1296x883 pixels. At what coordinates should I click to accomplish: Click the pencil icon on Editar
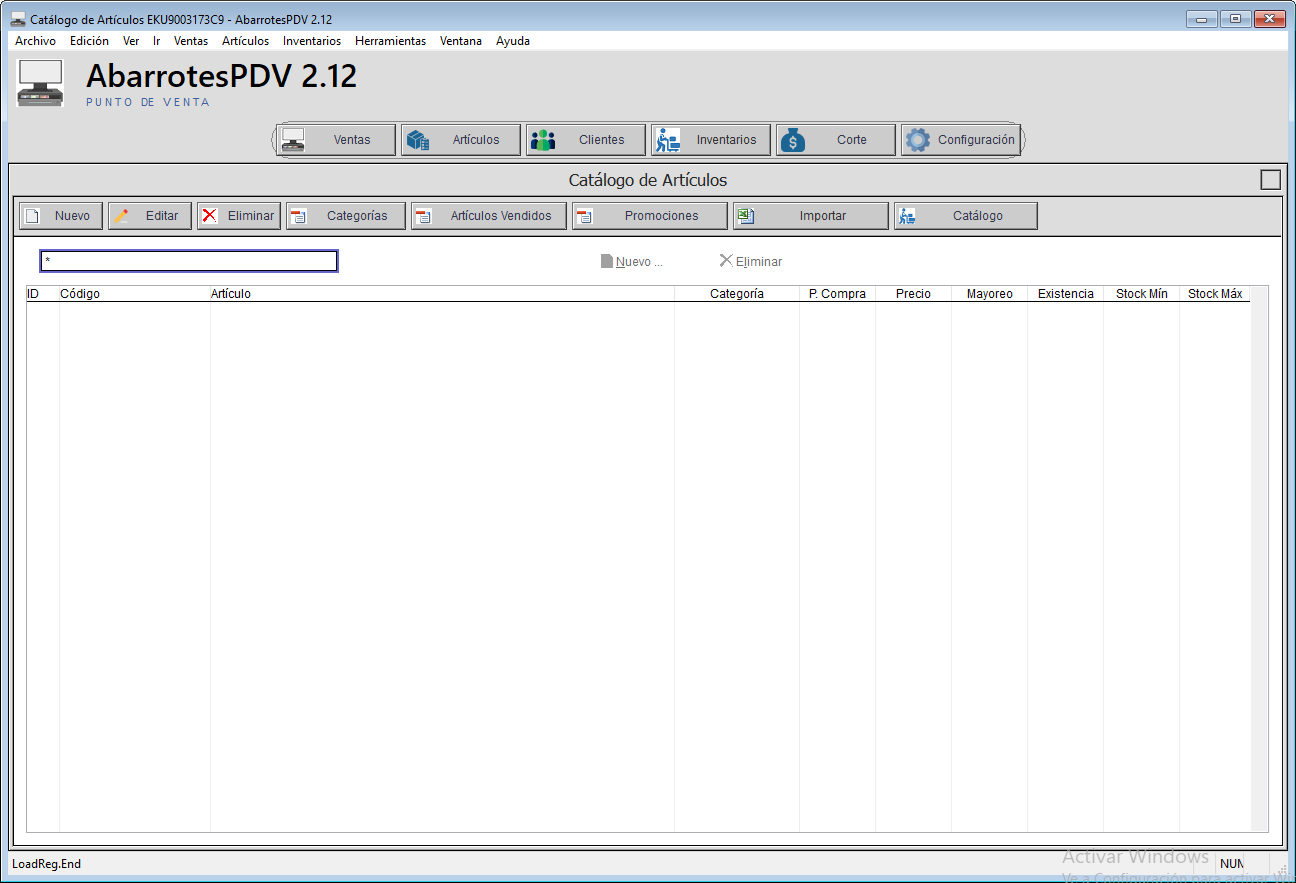[121, 216]
